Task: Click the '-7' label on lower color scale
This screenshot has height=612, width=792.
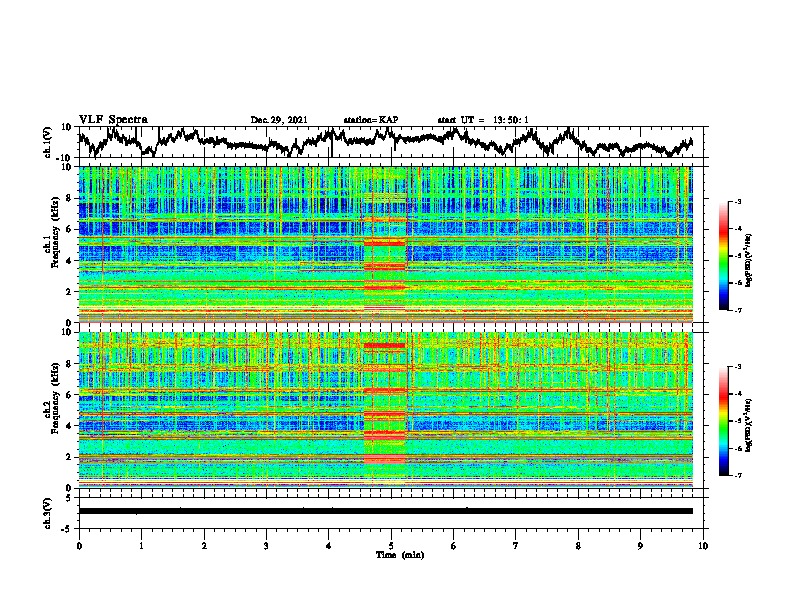Action: (738, 475)
